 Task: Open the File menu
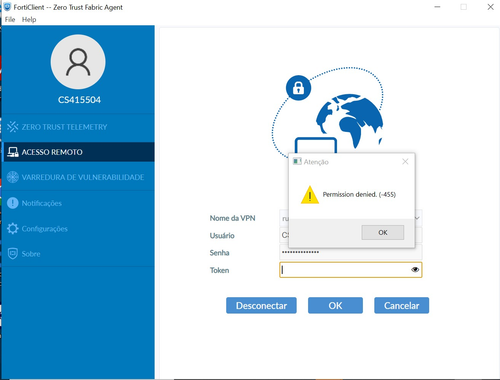coord(10,20)
